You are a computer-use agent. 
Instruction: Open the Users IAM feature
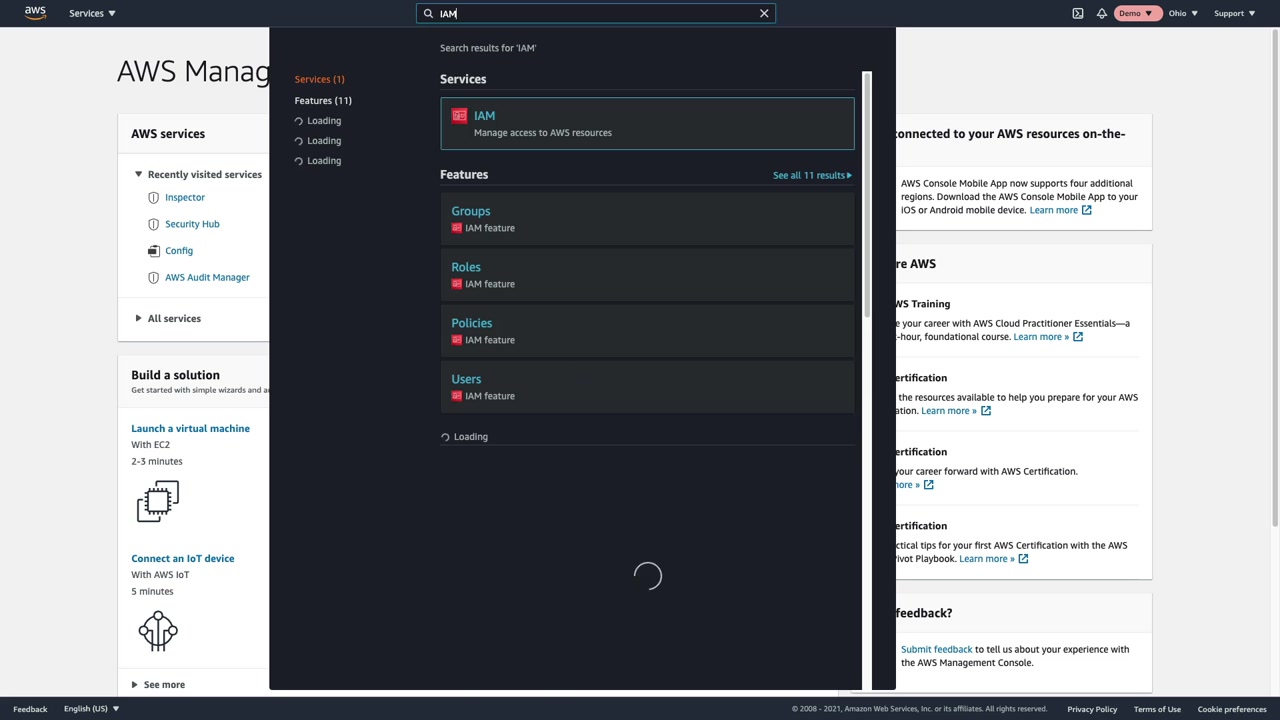pos(647,386)
